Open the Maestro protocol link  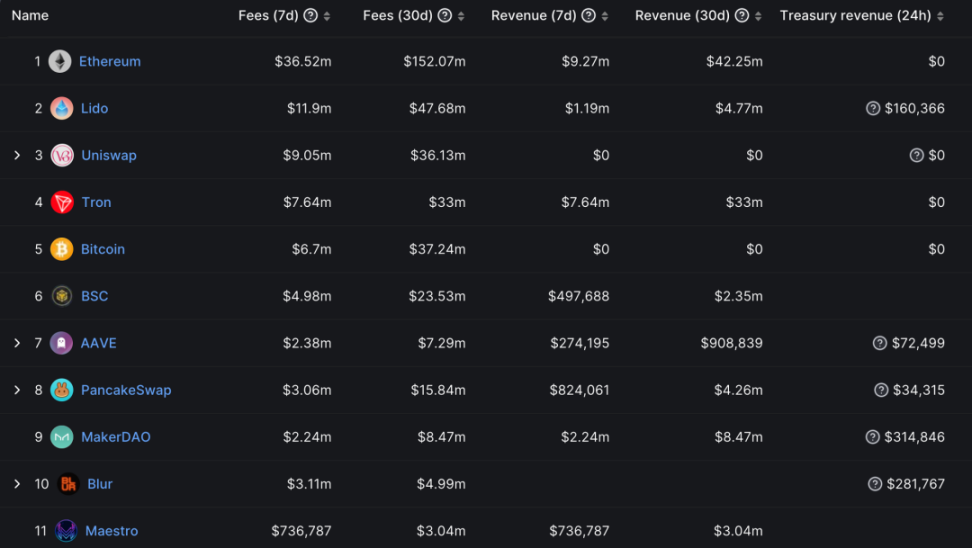point(111,531)
